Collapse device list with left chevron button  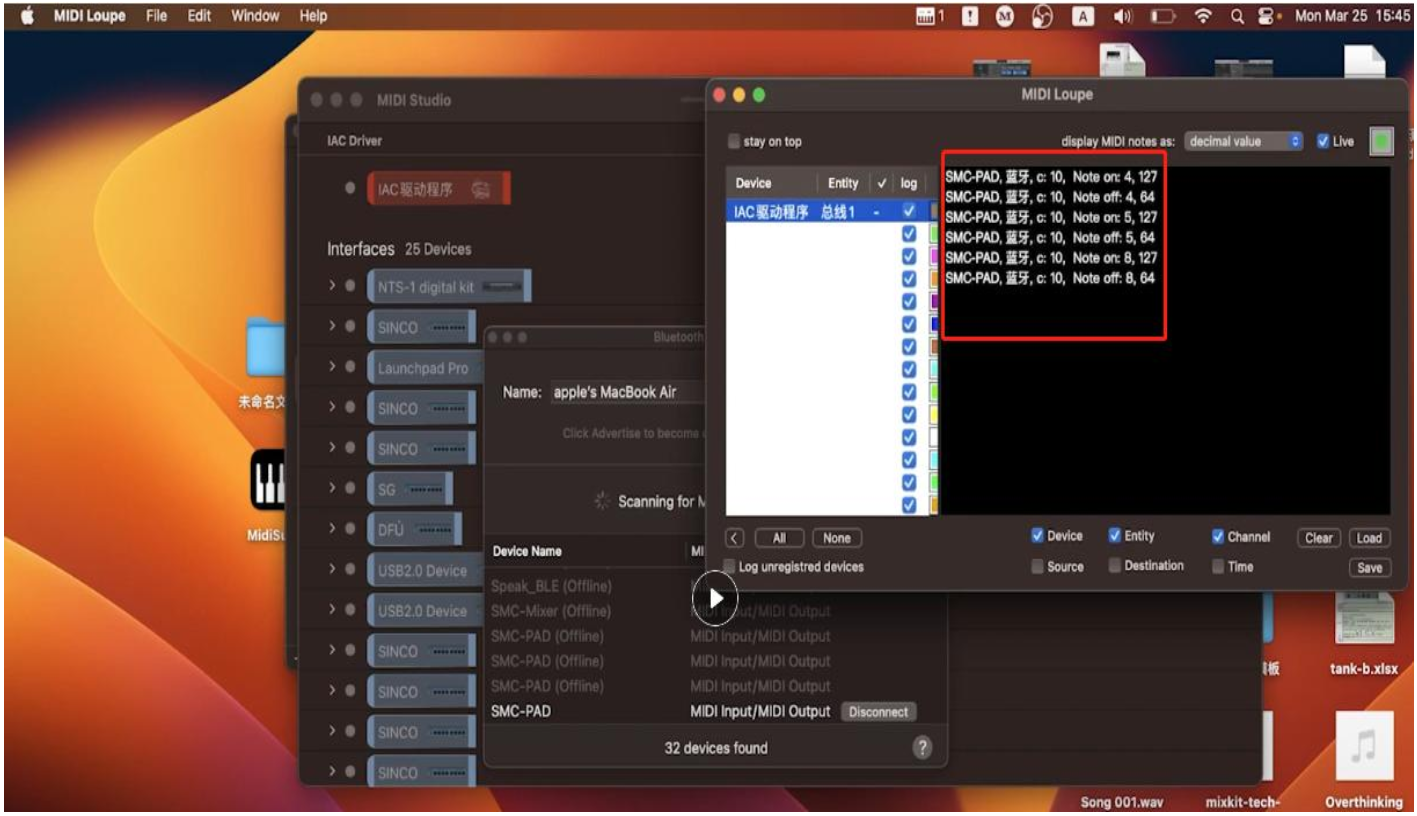735,538
